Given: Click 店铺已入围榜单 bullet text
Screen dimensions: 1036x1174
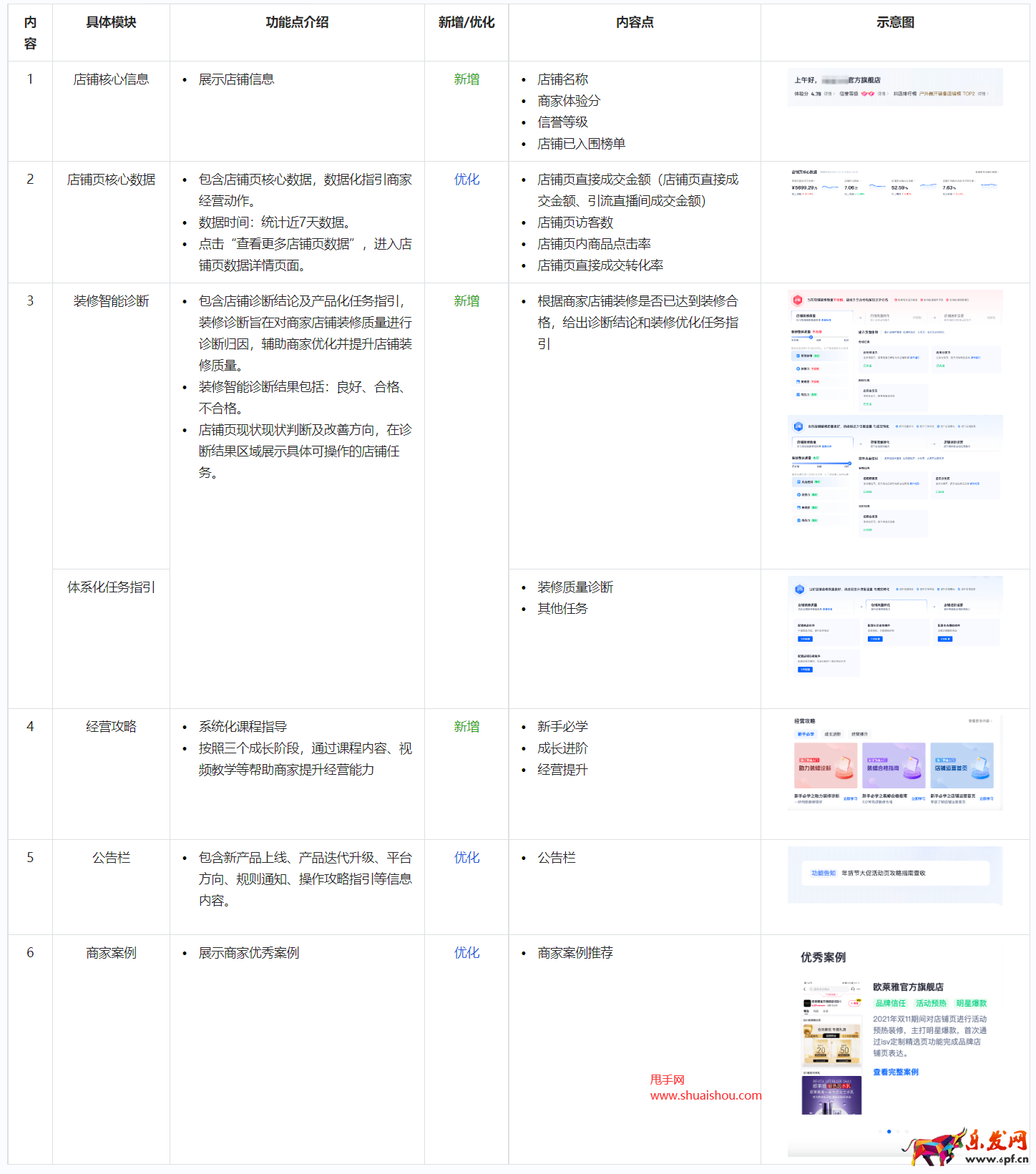Looking at the screenshot, I should (x=581, y=144).
